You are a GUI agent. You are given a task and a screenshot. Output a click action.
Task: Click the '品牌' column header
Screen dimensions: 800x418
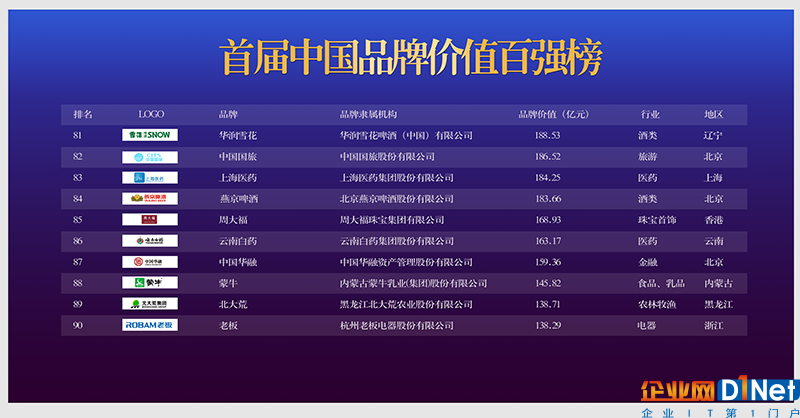coord(228,114)
